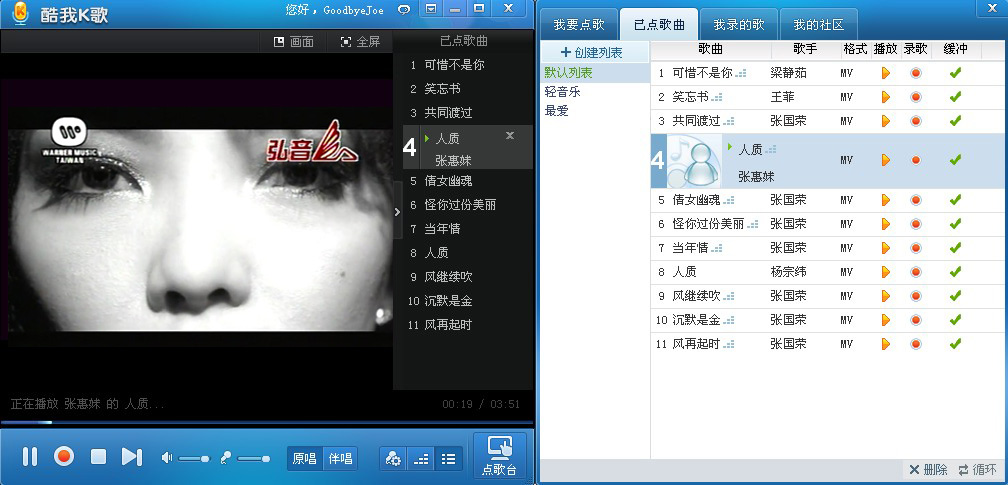Image resolution: width=1008 pixels, height=485 pixels.
Task: Play 风再起时 using its play arrow
Action: tap(886, 344)
